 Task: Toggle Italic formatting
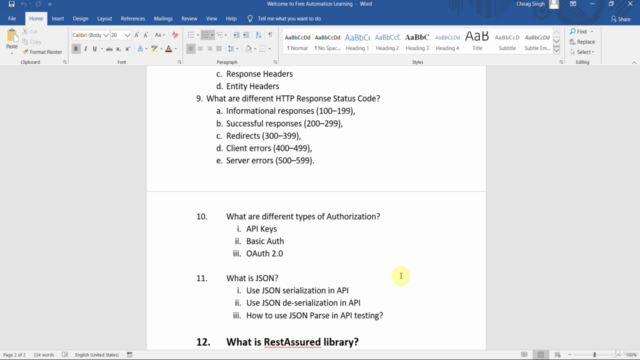point(86,49)
